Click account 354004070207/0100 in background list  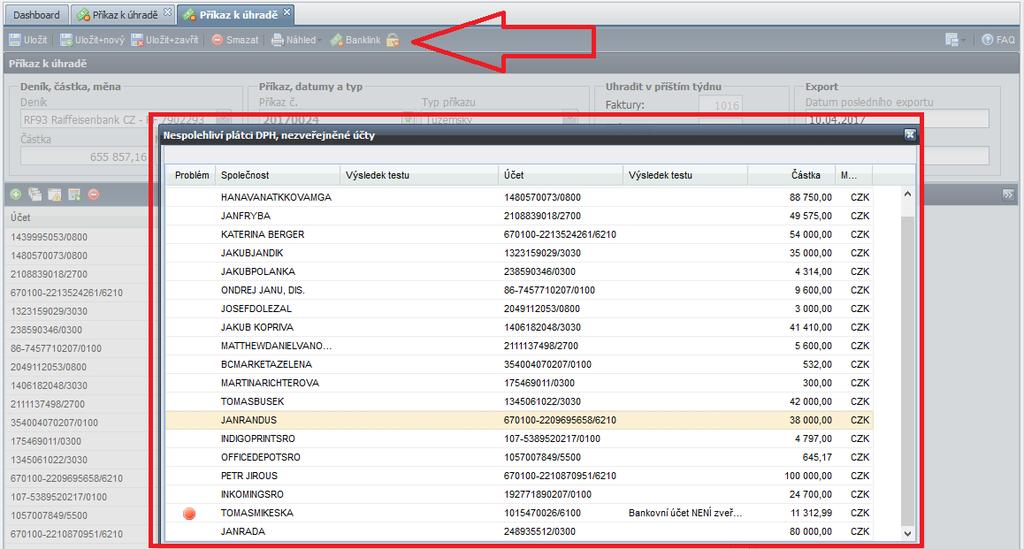pyautogui.click(x=54, y=422)
